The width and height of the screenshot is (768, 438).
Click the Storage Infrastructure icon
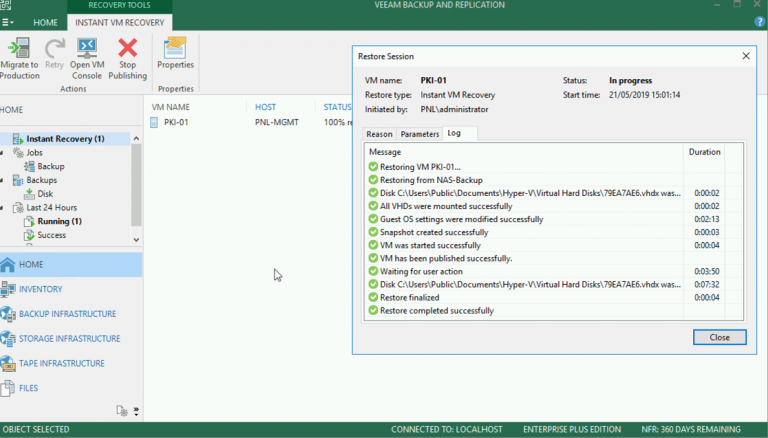point(7,339)
